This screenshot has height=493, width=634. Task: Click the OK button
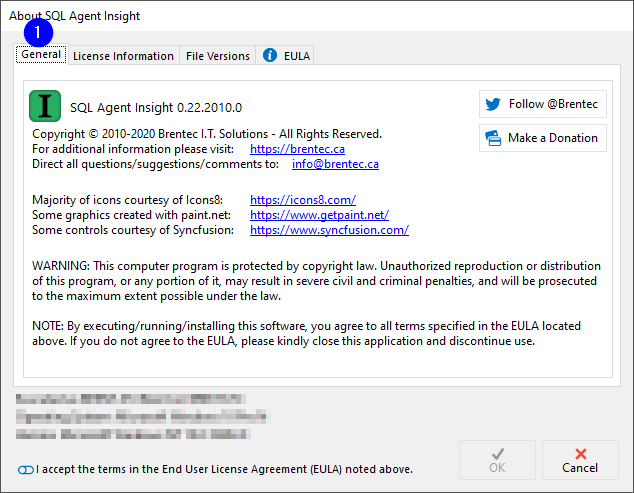coord(497,460)
